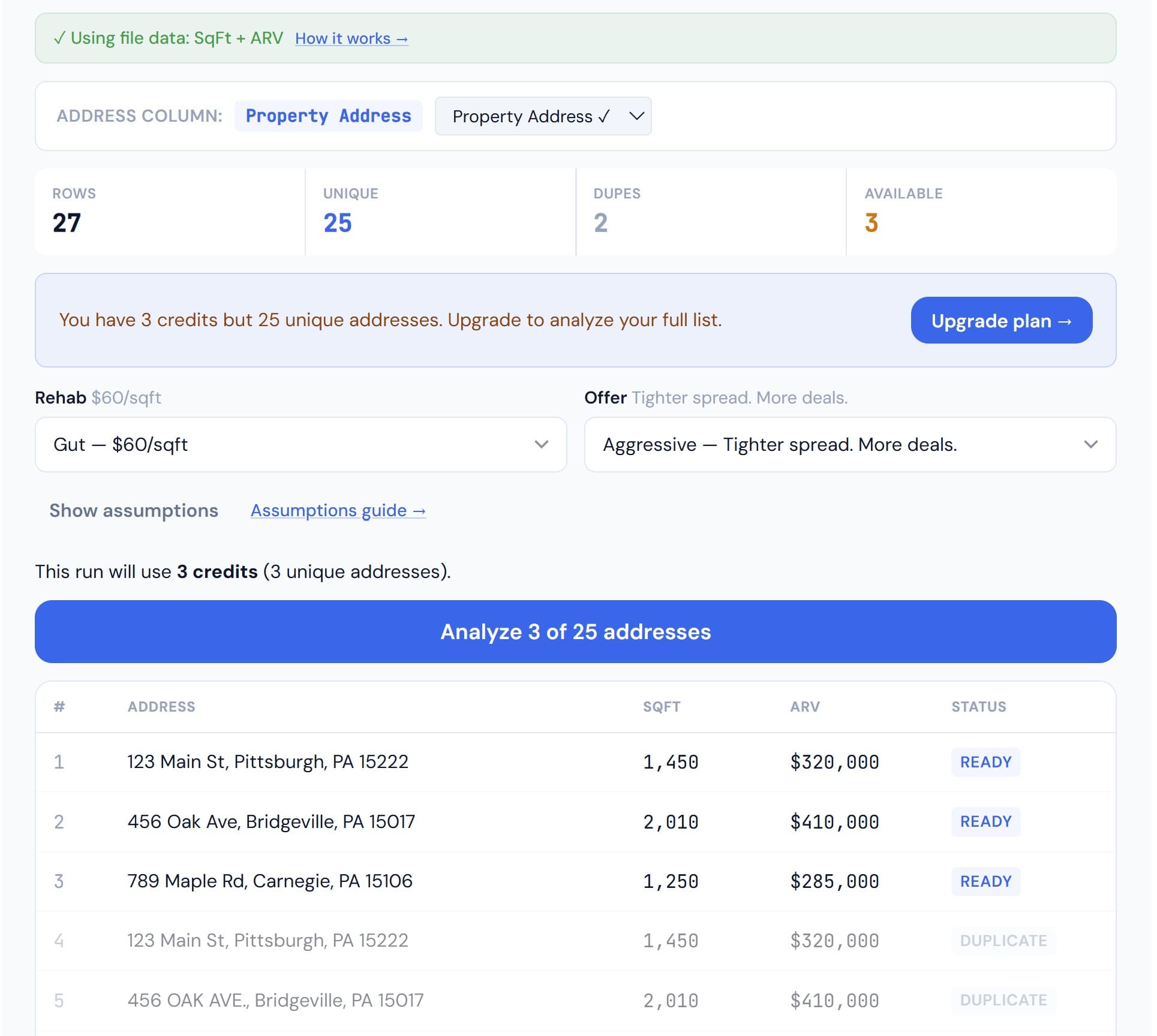The height and width of the screenshot is (1036, 1157).
Task: Open the Assumptions guide link
Action: click(338, 510)
